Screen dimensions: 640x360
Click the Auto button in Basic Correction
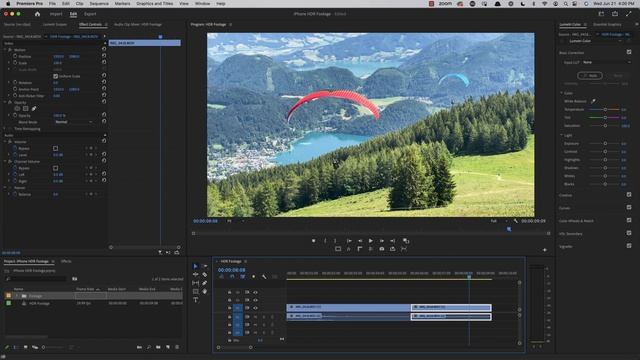pyautogui.click(x=590, y=76)
